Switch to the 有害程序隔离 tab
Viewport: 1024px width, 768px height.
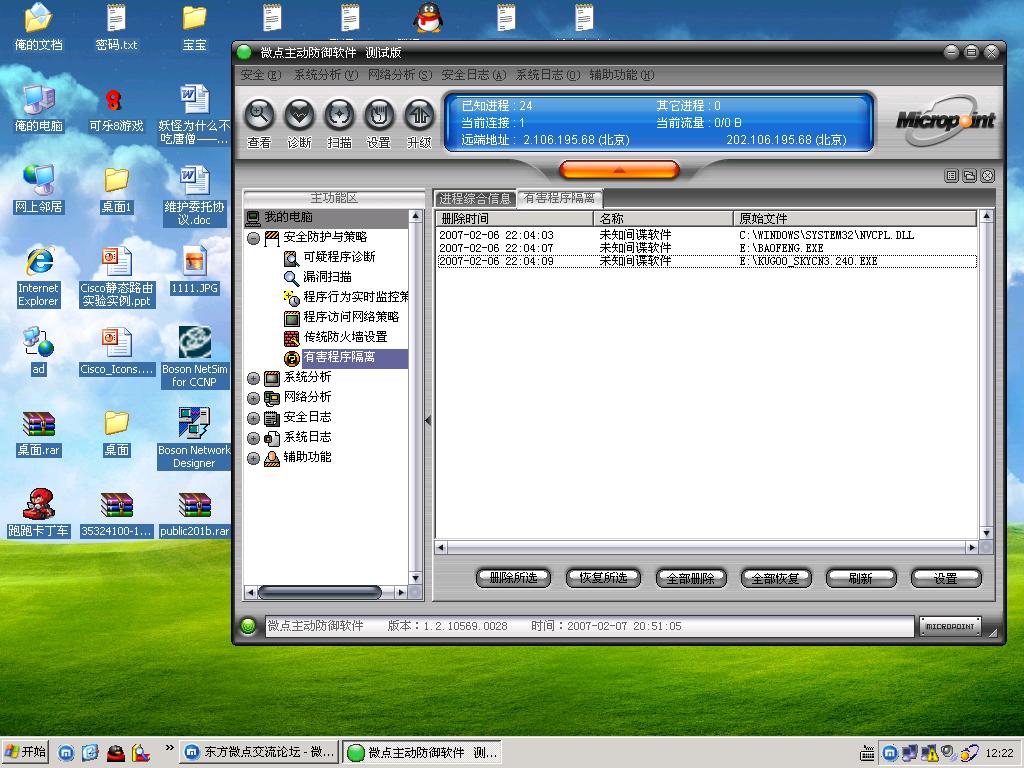click(560, 198)
